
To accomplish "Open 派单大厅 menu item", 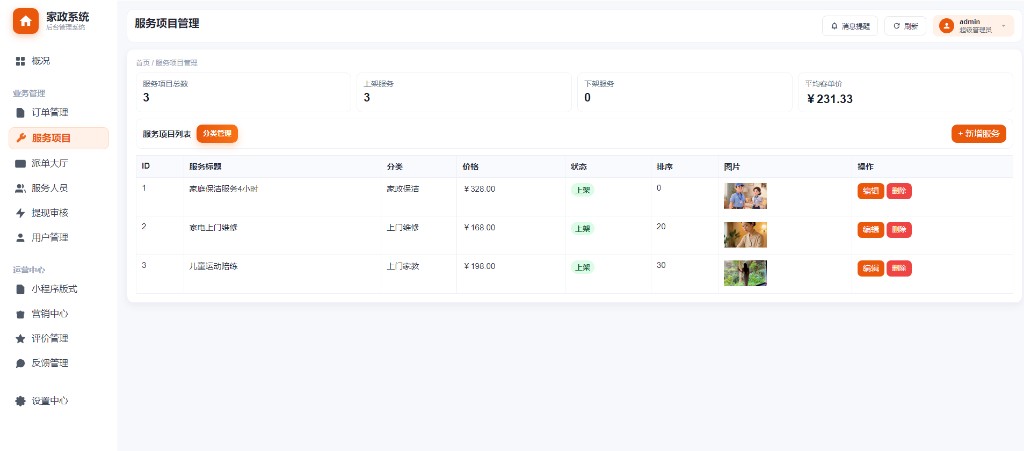I will click(58, 163).
